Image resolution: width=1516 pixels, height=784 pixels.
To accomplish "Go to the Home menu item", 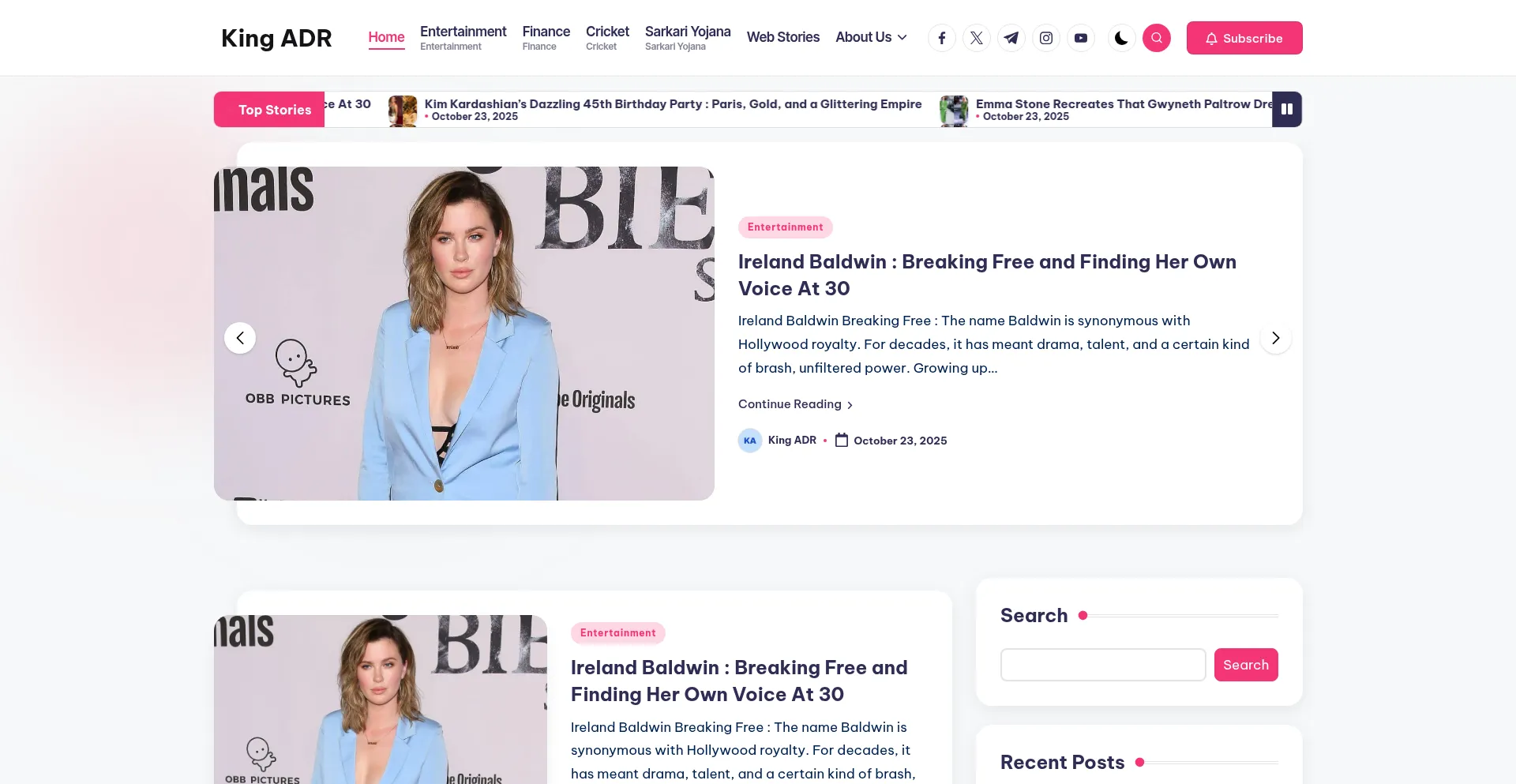I will pos(386,37).
